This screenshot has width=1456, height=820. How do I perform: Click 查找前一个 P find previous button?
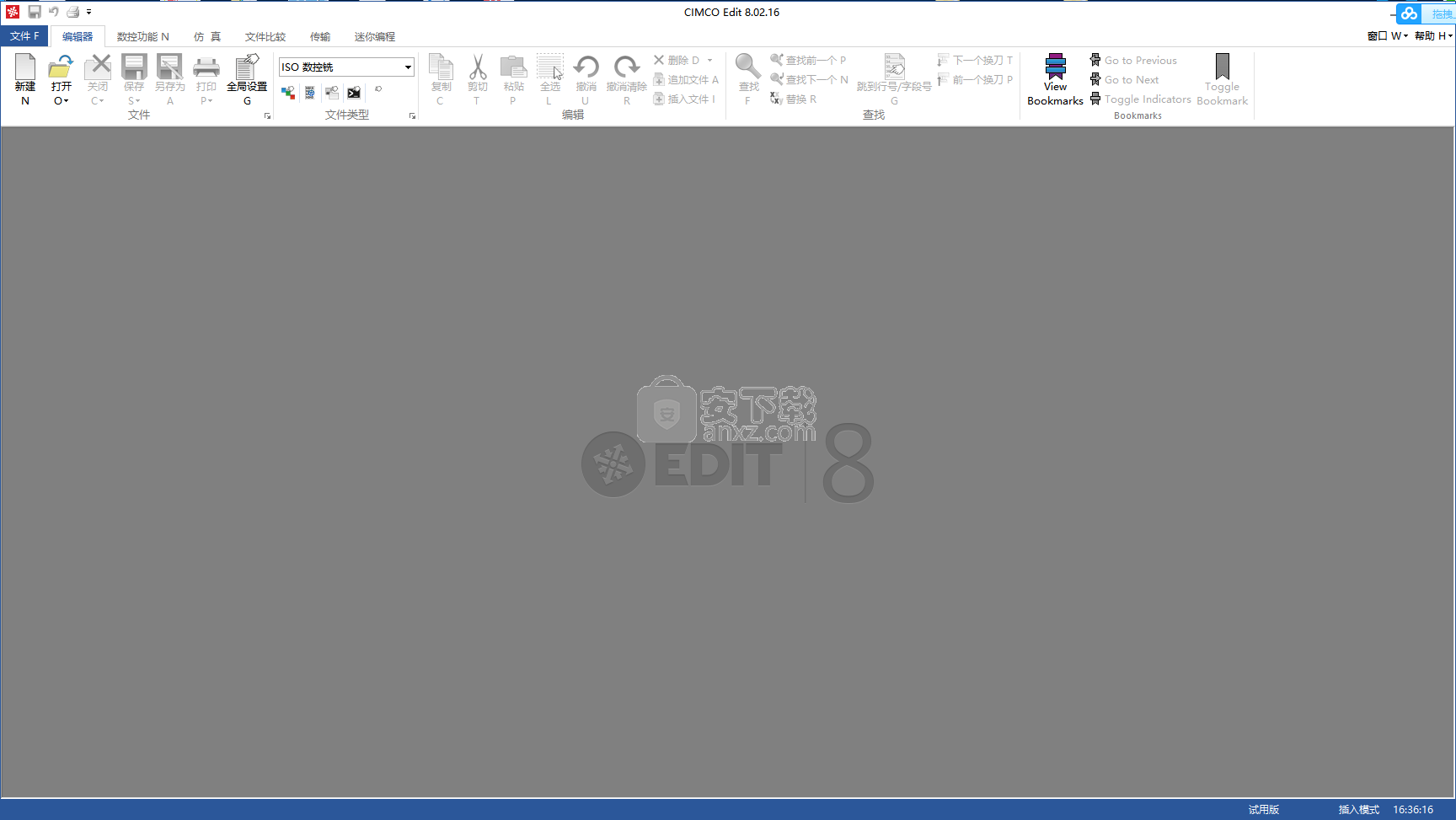point(808,60)
